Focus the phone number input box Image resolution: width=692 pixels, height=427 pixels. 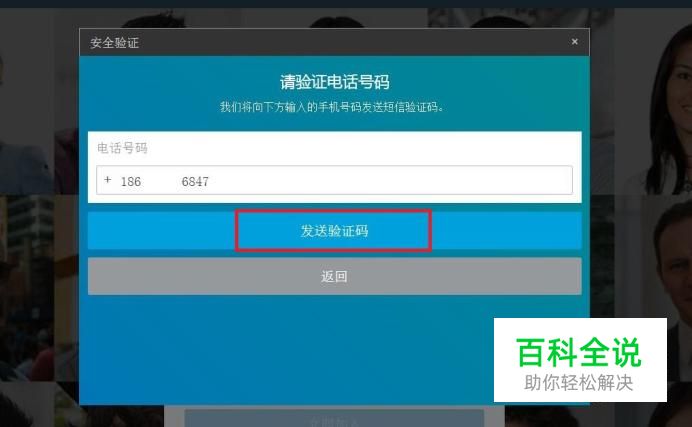[x=334, y=180]
